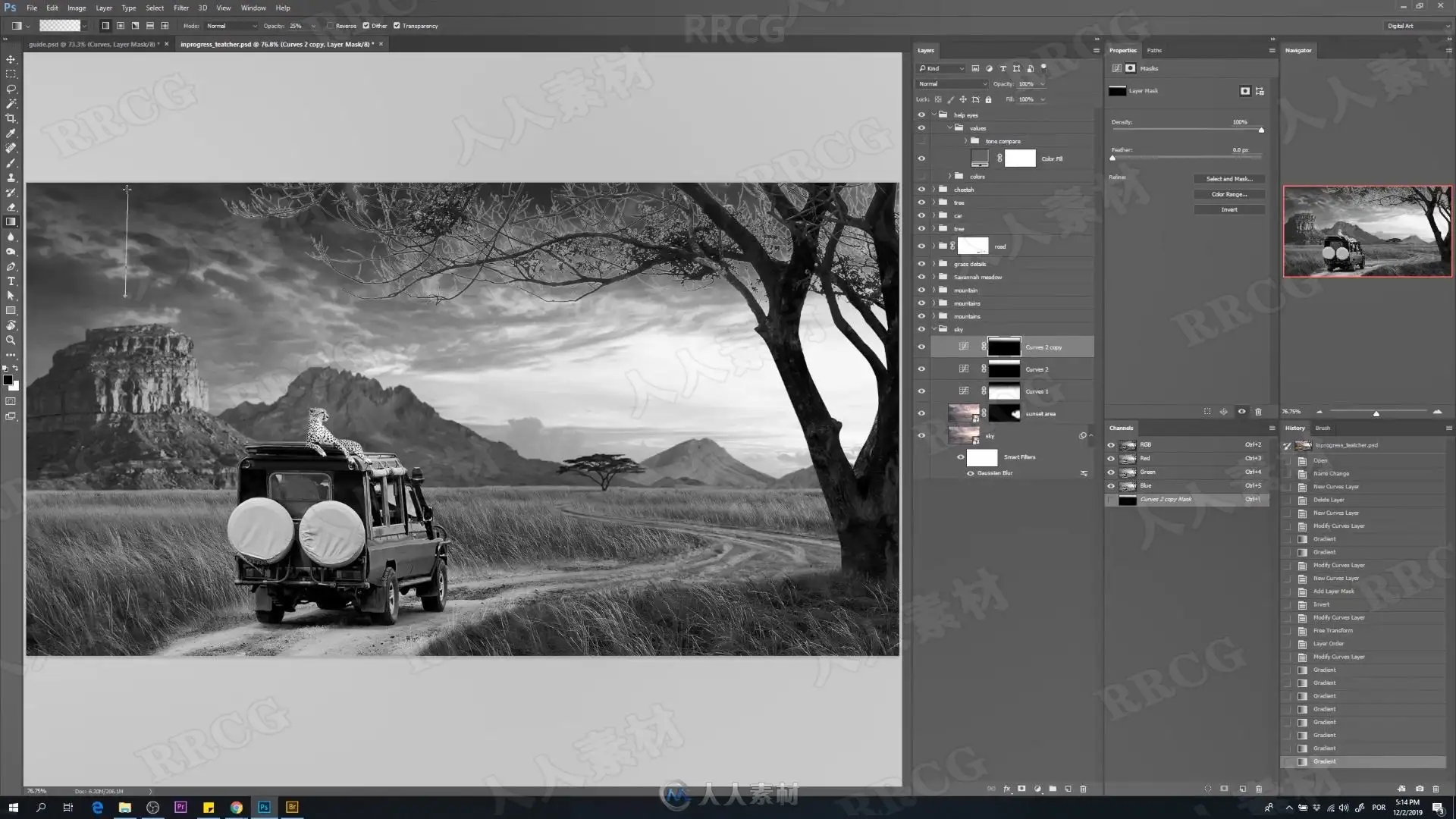Click the foreground color swatch
Screen dimensions: 1456x819
click(x=8, y=380)
